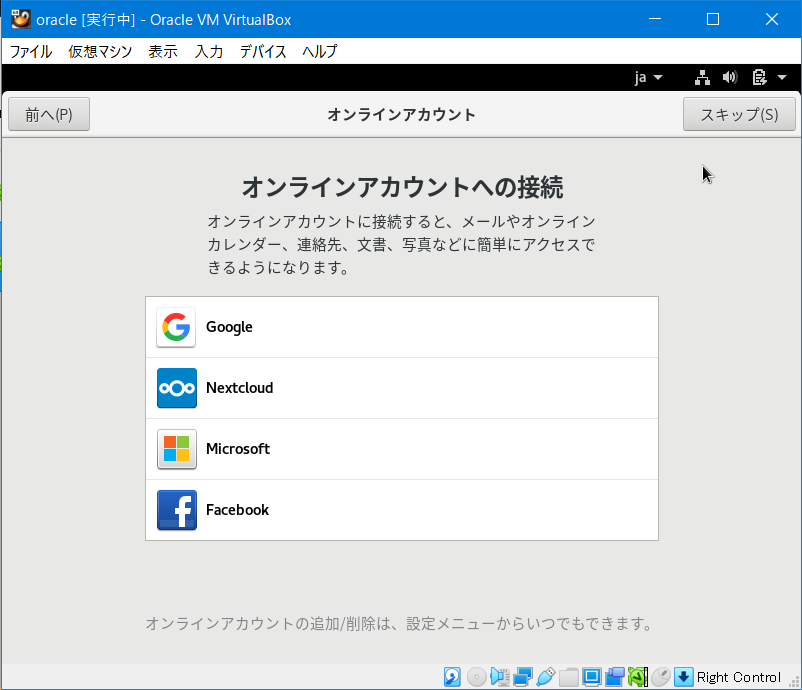Click the hard disk activity icon
Screen dimensions: 802x690
451,676
